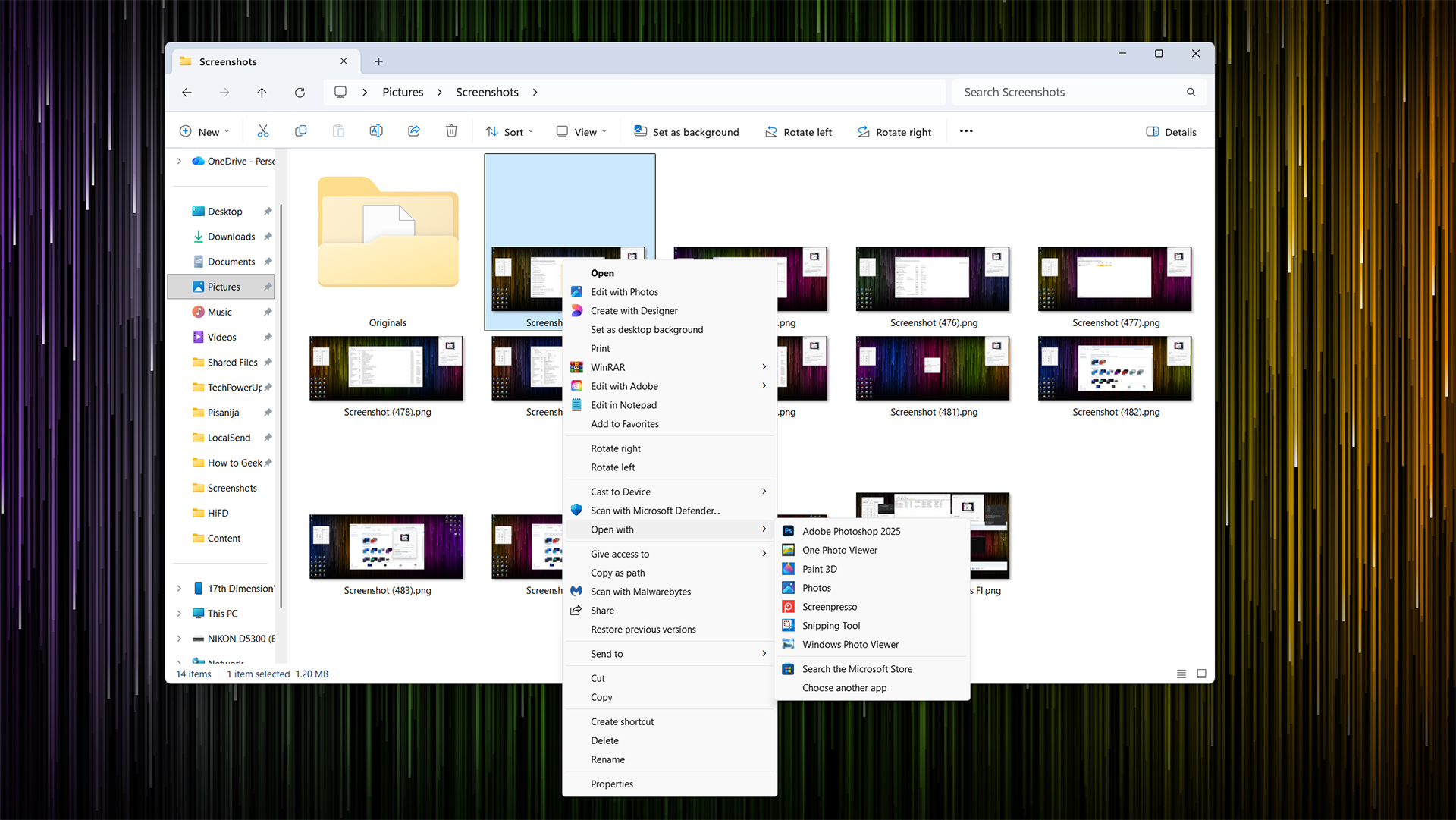Open the Music sidebar item
This screenshot has width=1456, height=820.
coord(220,312)
